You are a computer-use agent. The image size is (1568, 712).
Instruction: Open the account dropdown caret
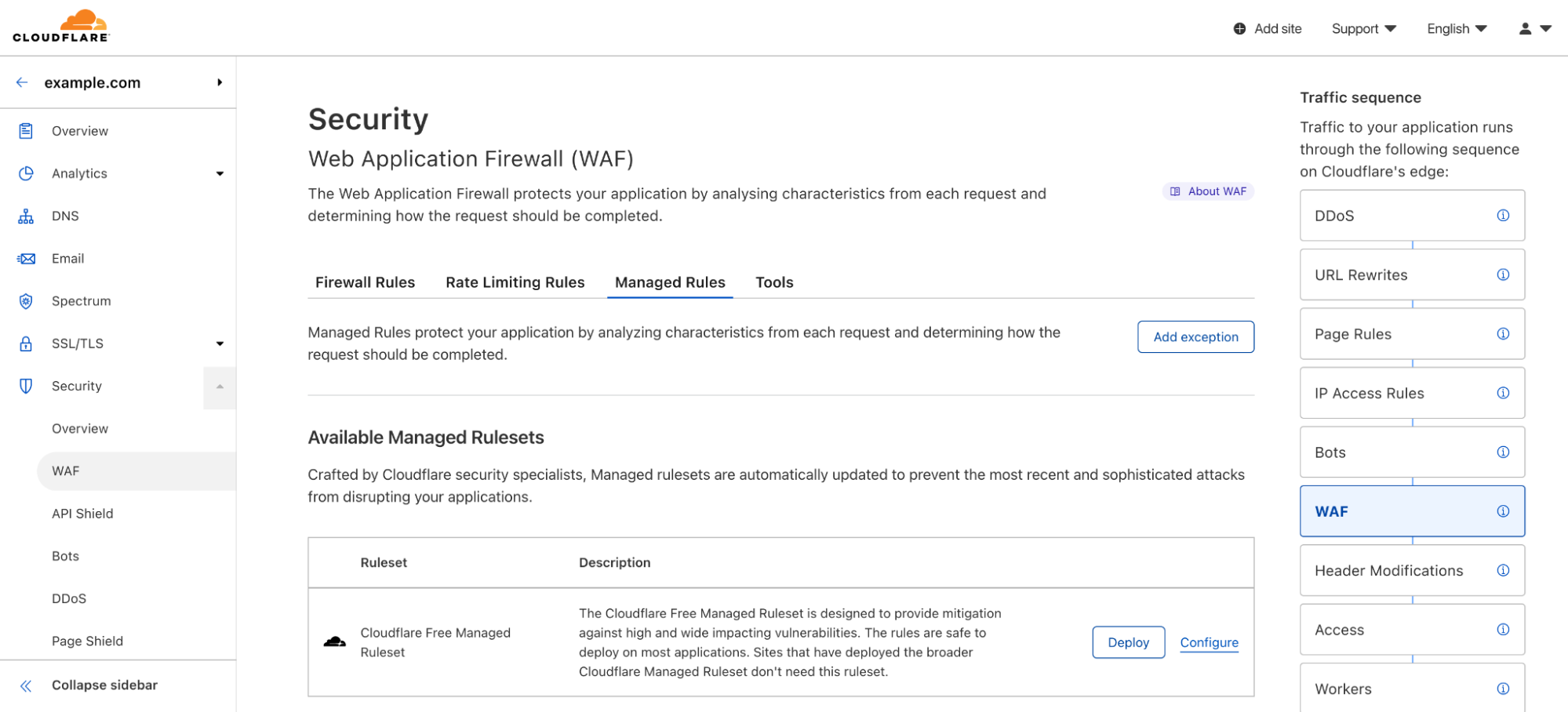[x=1546, y=29]
